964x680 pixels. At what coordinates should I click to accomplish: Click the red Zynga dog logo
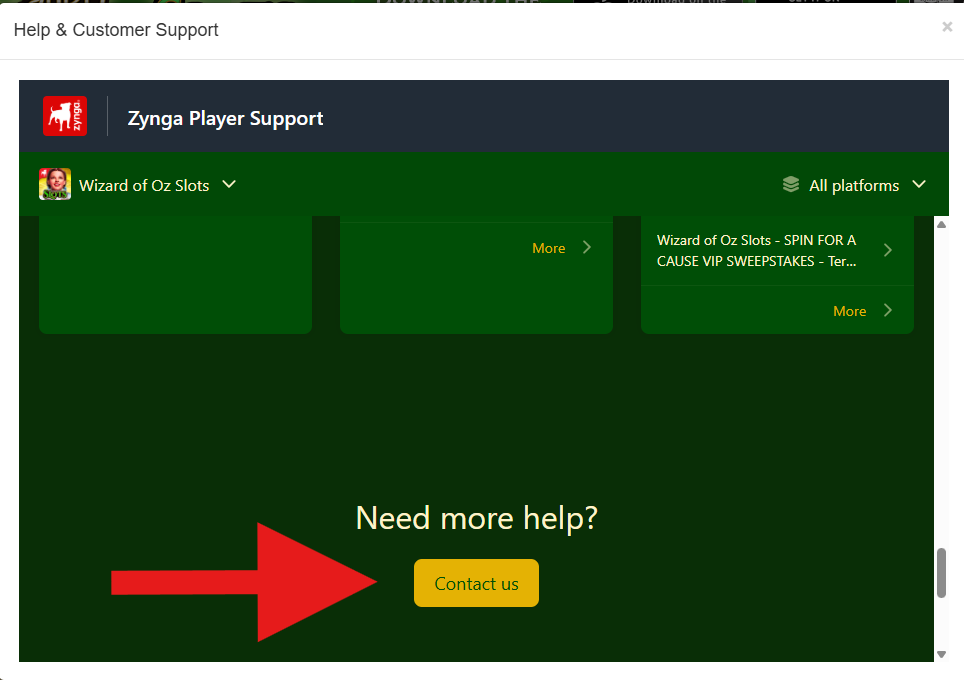tap(65, 116)
